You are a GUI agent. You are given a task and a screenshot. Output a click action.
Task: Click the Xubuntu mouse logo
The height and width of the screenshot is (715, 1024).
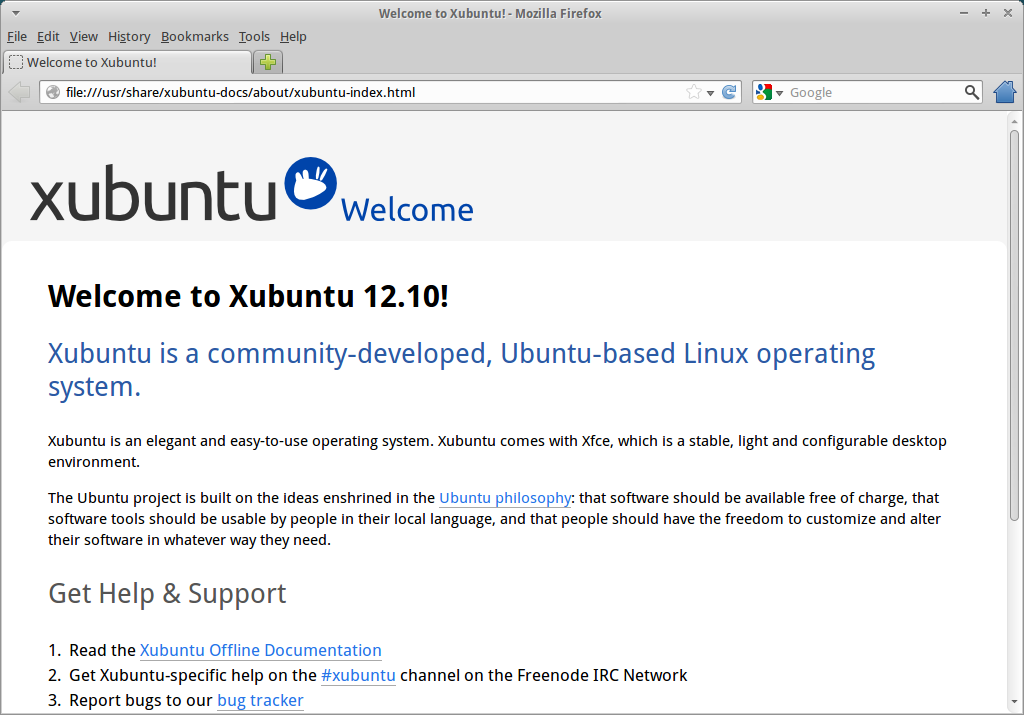310,183
